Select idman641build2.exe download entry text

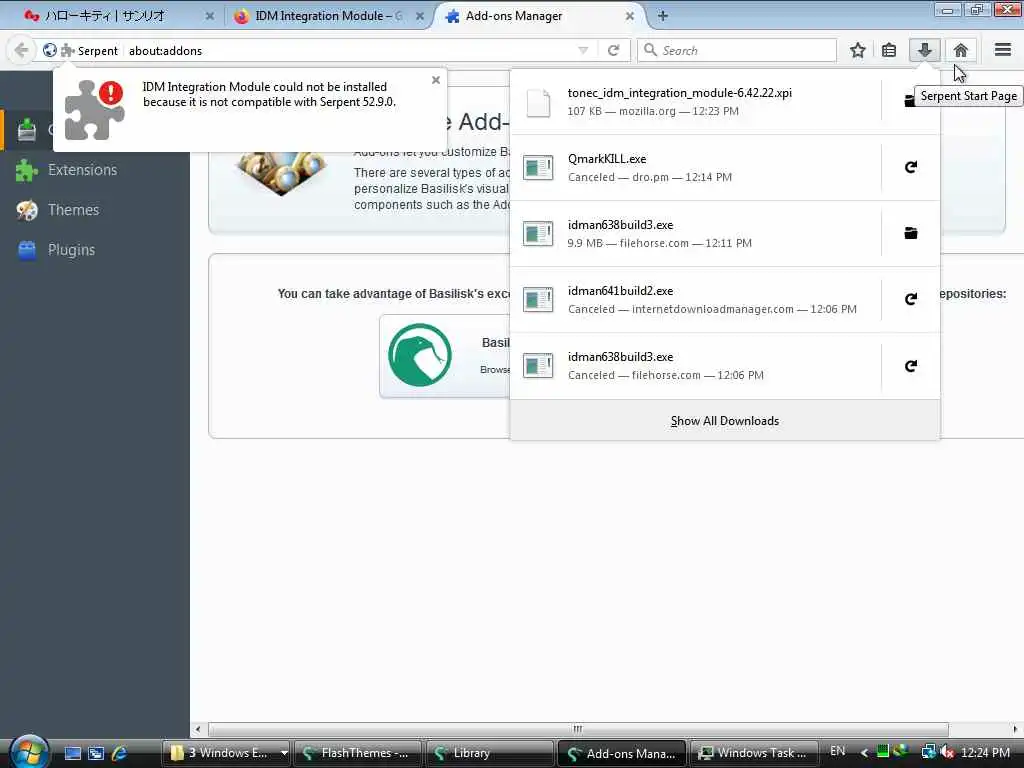[620, 291]
